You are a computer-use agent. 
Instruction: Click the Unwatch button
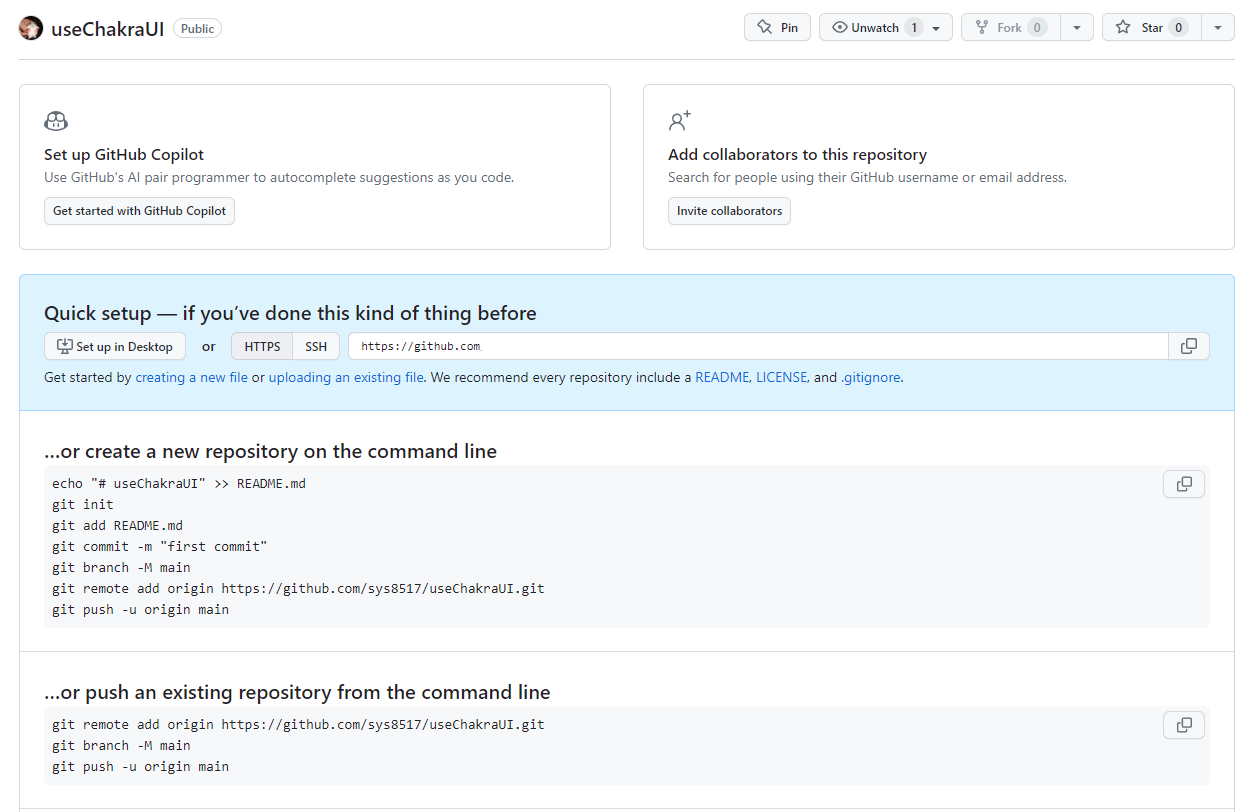tap(885, 27)
